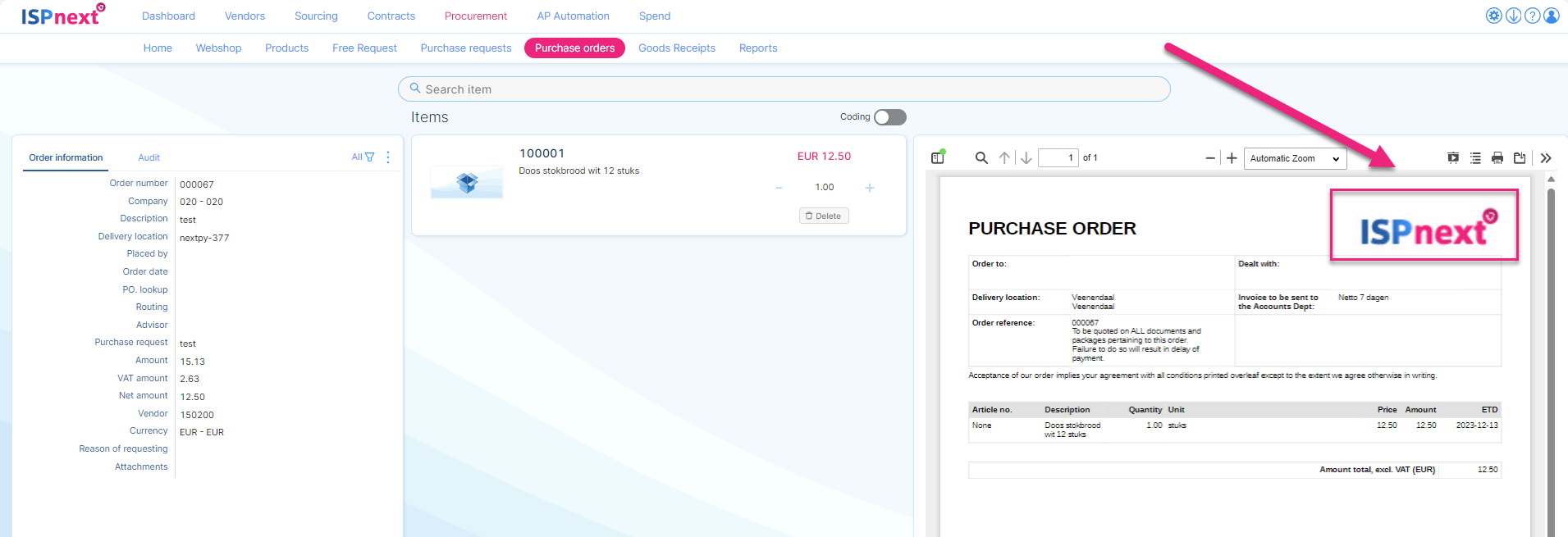Switch PDF viewer to presentation mode
Image resolution: width=1568 pixels, height=537 pixels.
click(1452, 157)
